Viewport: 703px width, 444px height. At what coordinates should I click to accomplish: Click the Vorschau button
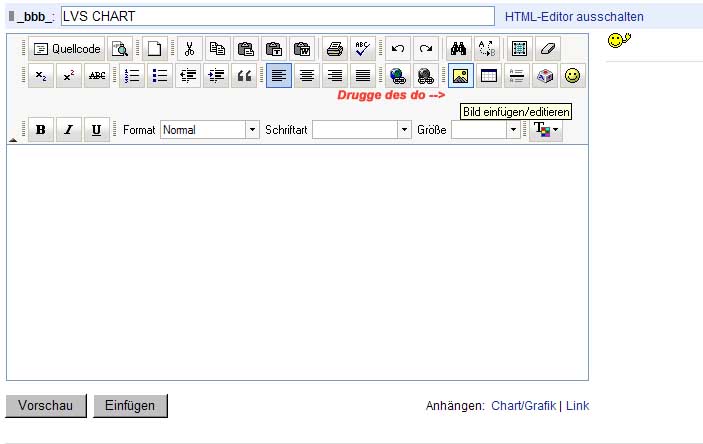(x=46, y=405)
